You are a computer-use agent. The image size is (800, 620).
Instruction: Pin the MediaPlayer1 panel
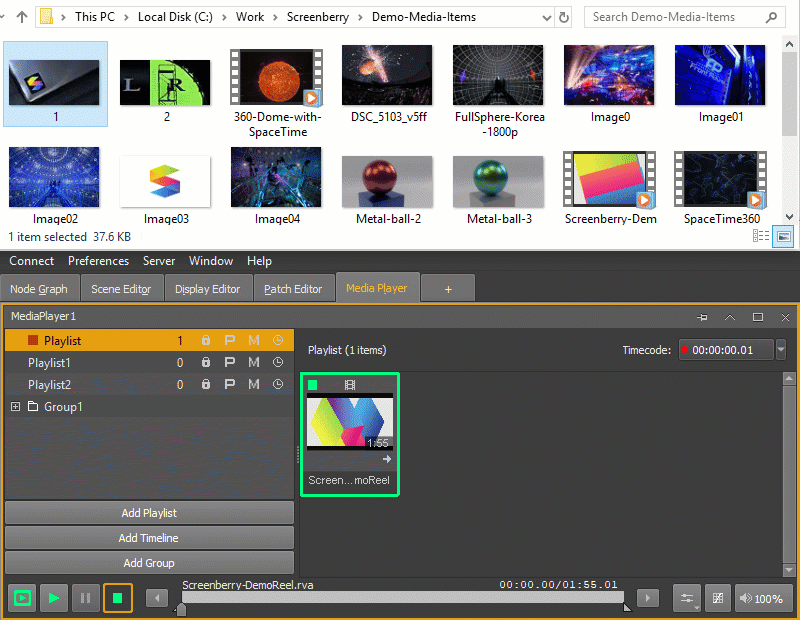tap(702, 317)
